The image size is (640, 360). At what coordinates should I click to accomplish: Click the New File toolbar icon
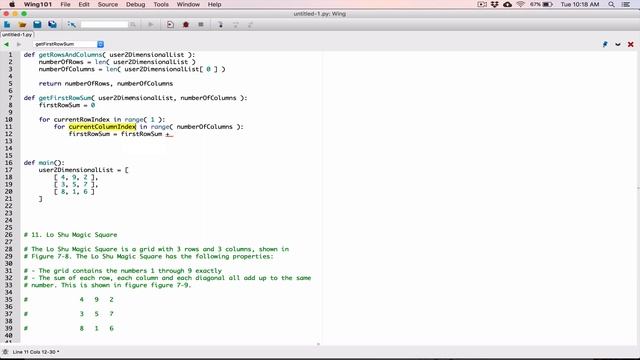coord(7,24)
